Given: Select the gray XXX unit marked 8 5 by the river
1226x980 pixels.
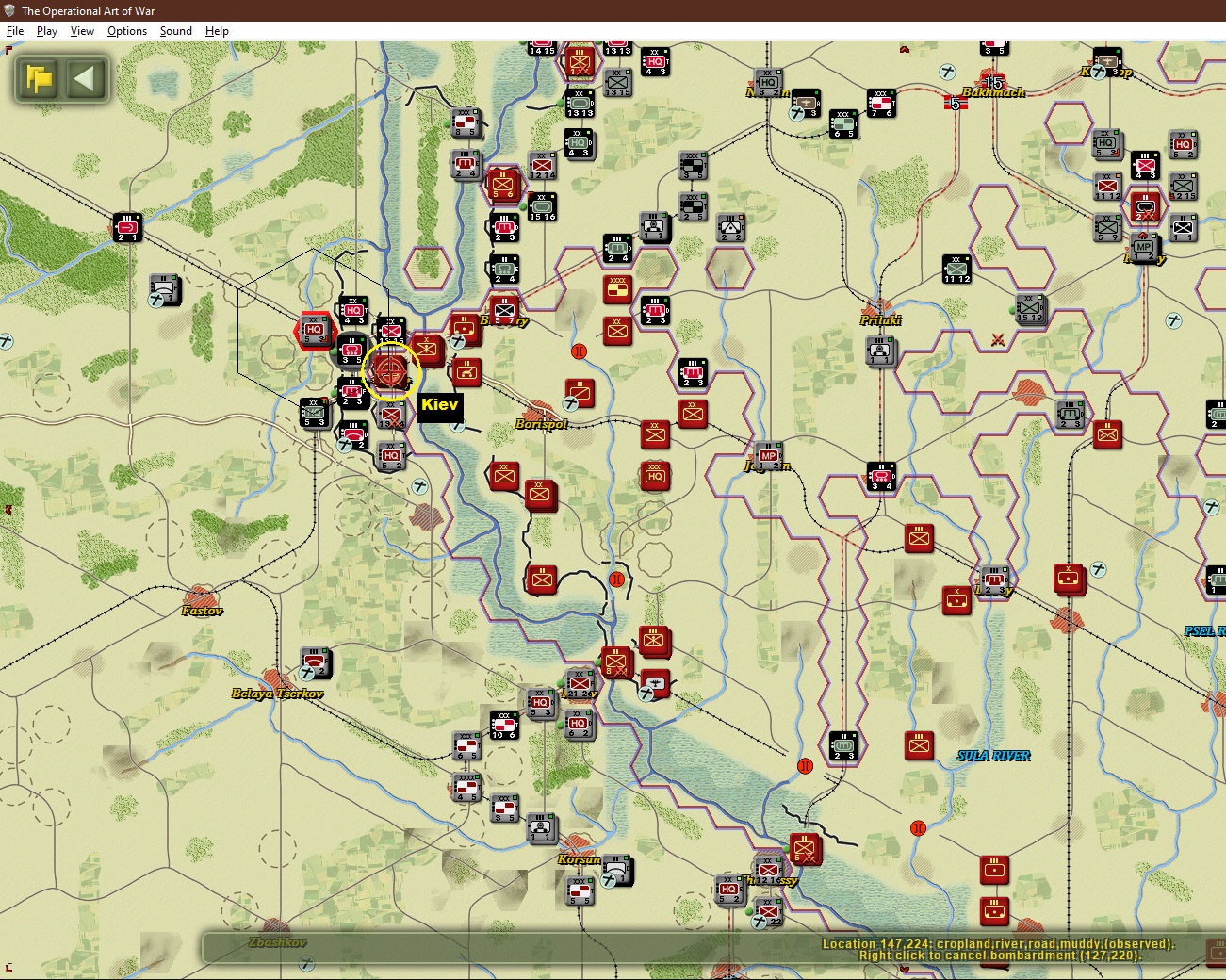Looking at the screenshot, I should coord(466,123).
